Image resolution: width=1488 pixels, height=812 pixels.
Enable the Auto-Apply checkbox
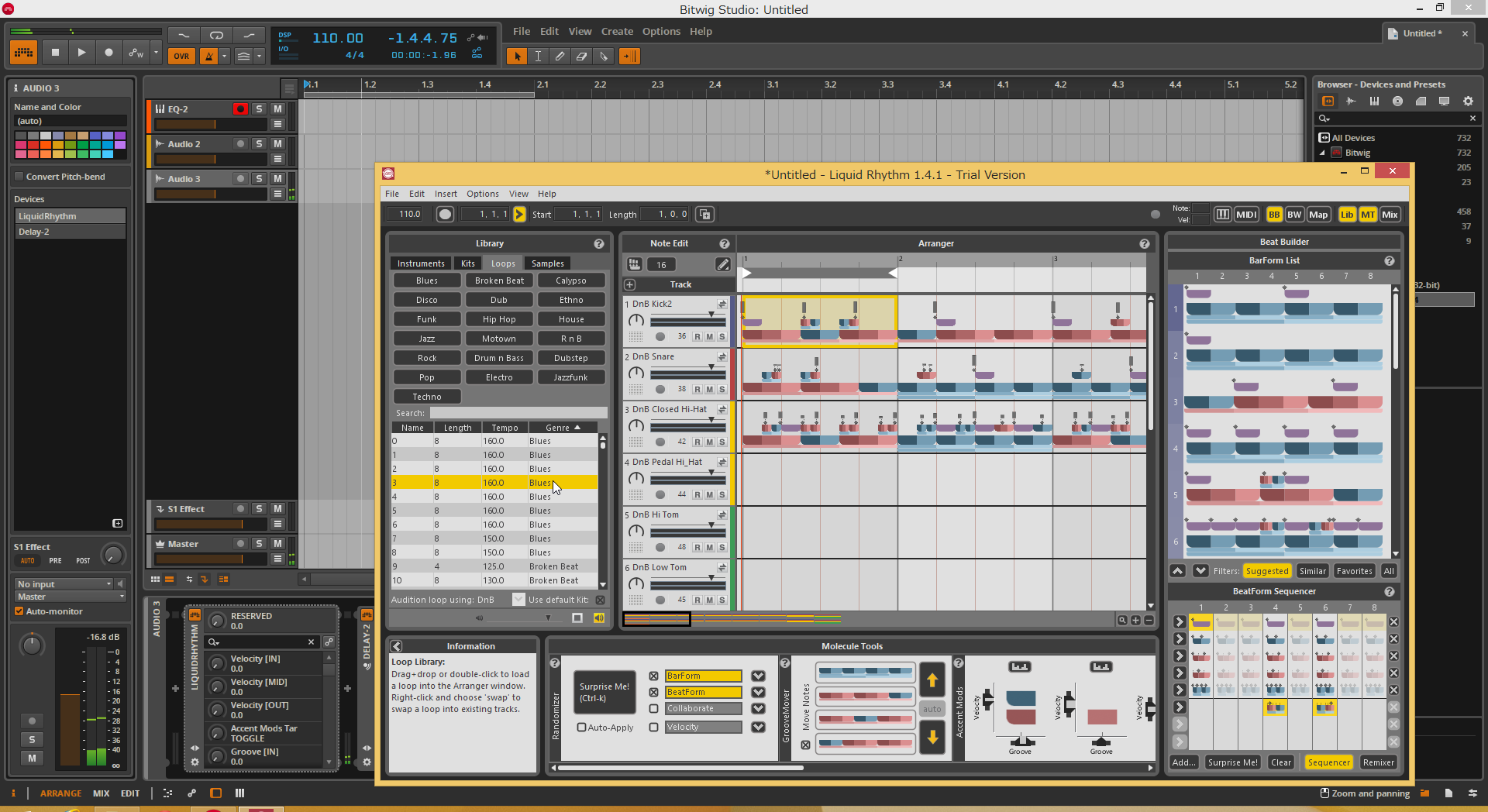581,728
